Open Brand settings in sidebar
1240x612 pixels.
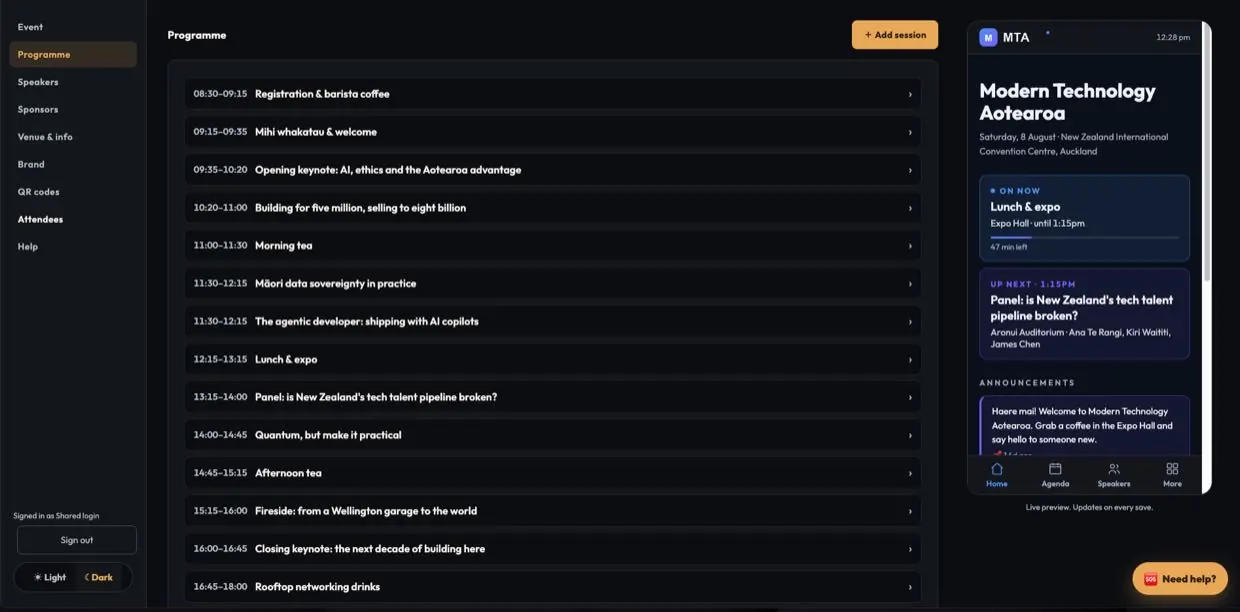pos(73,164)
